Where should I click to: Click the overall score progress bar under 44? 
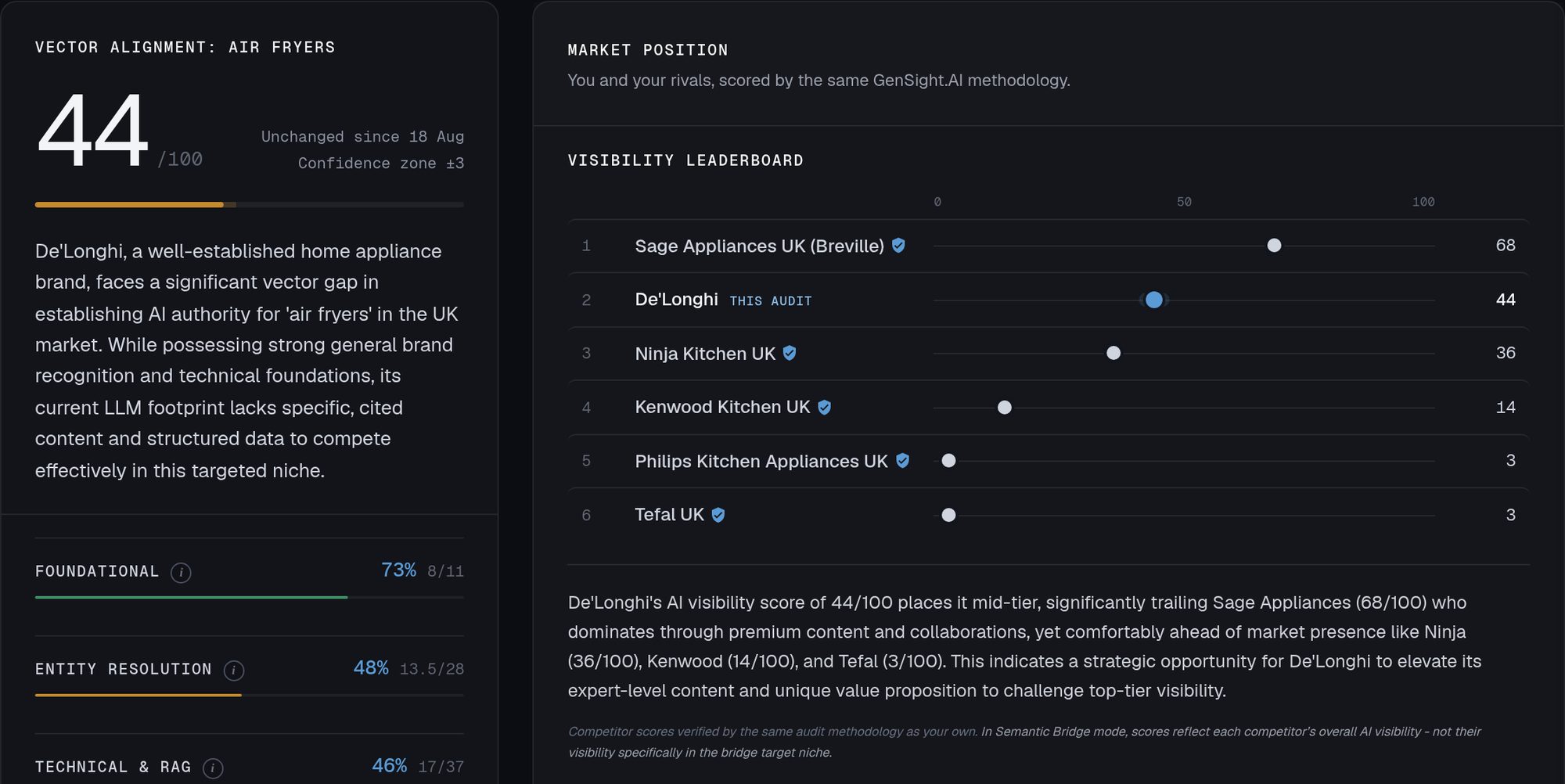pos(250,205)
